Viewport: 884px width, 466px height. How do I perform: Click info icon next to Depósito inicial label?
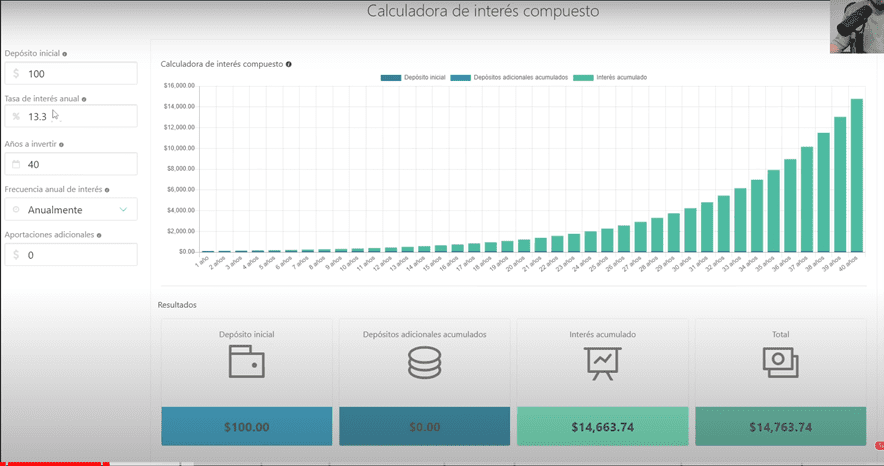[65, 54]
